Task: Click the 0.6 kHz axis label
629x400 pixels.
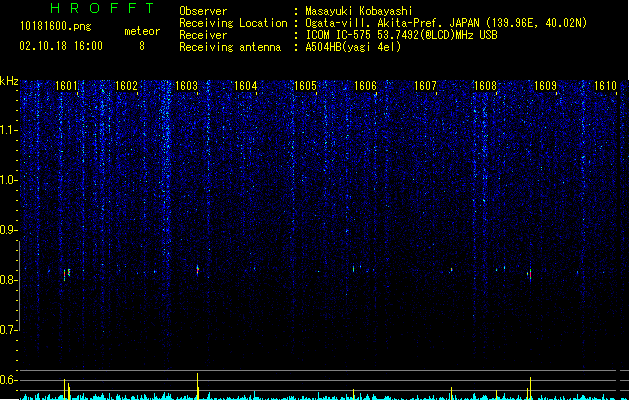Action: coord(9,380)
